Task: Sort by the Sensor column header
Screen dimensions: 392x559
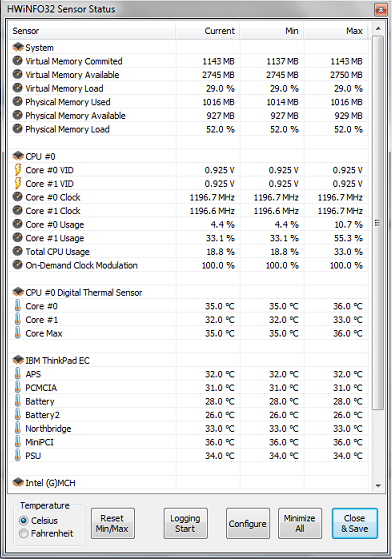Action: pyautogui.click(x=92, y=31)
